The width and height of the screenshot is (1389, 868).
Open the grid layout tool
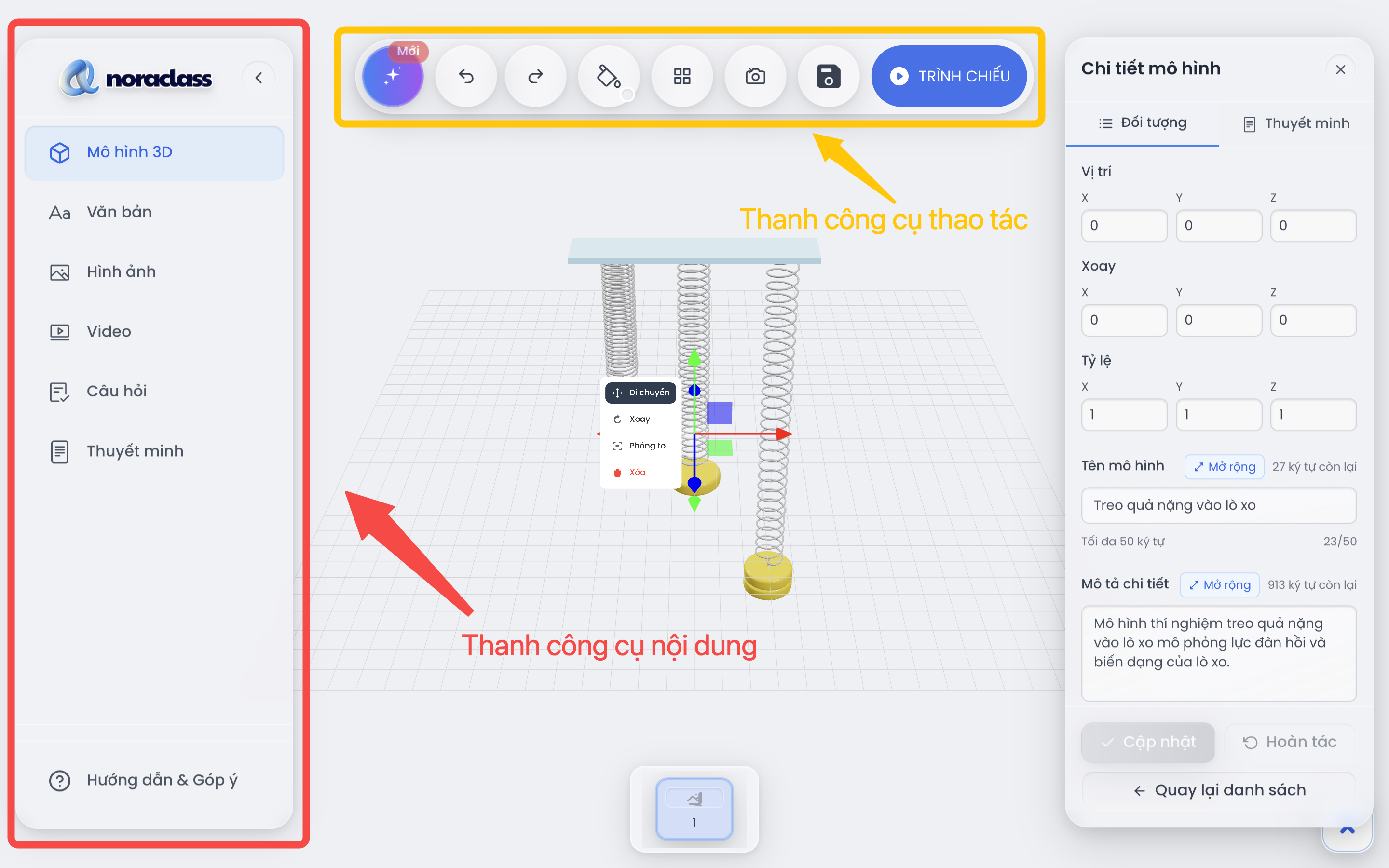[682, 76]
